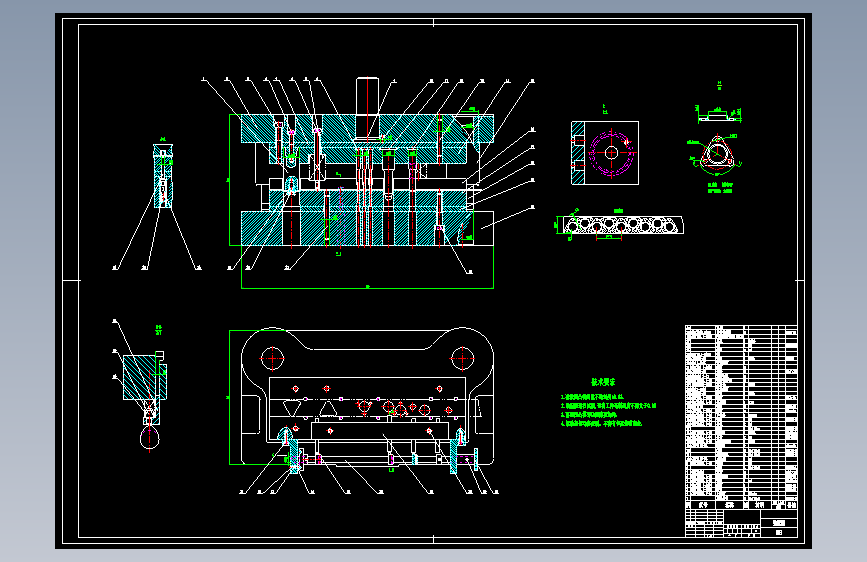Select the small vertical detail view at upper left
This screenshot has height=562, width=867.
click(163, 176)
